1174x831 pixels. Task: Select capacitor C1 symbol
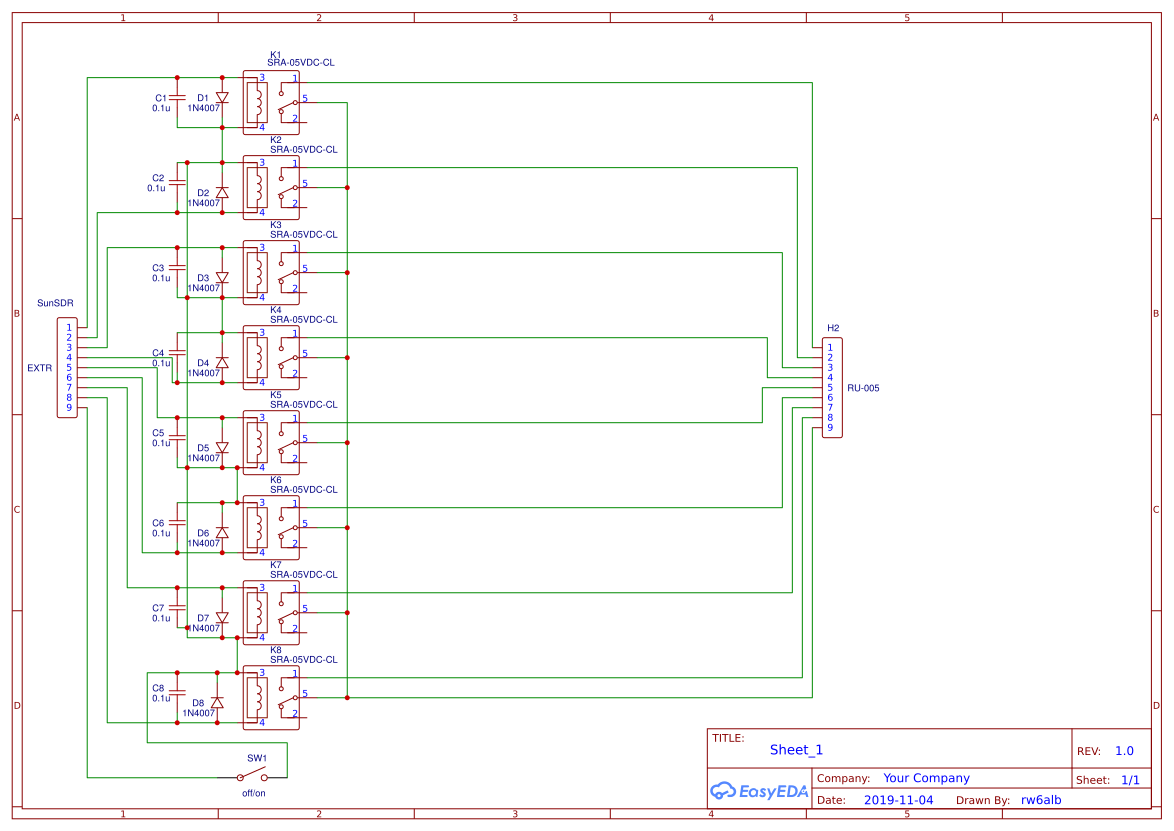click(x=177, y=98)
